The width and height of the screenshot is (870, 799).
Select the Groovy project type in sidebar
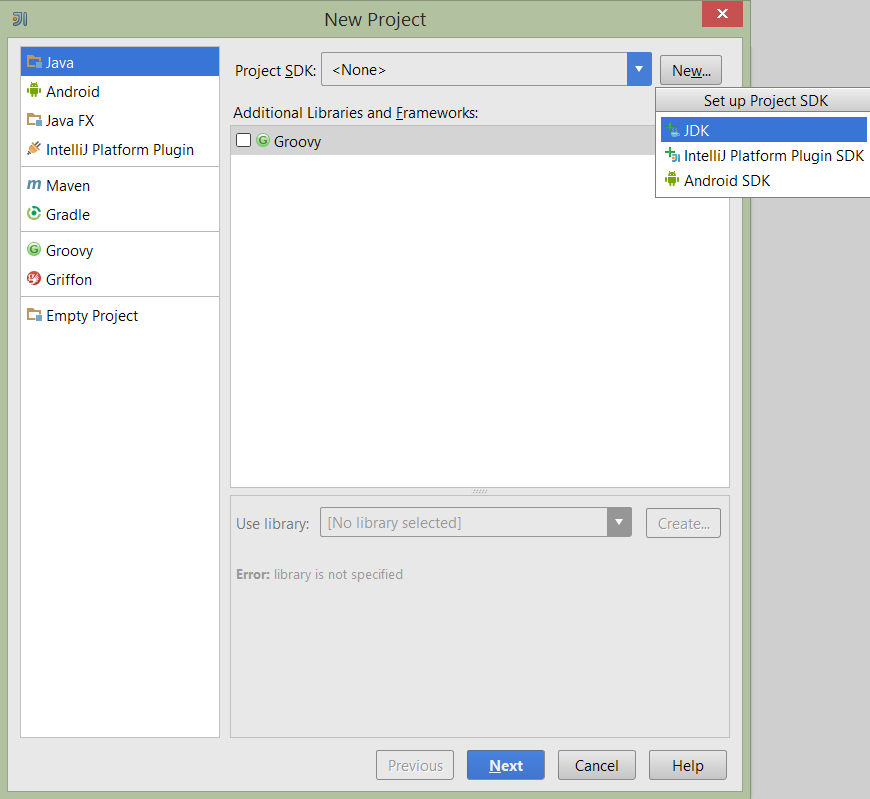[x=69, y=250]
